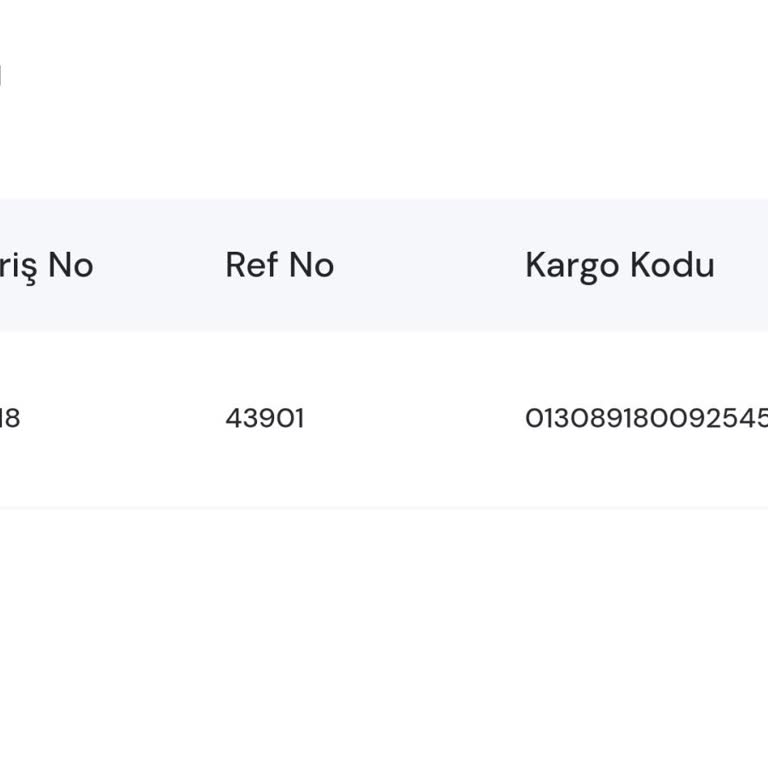Viewport: 768px width, 768px height.
Task: Click the word "Kargo" in the header
Action: pyautogui.click(x=572, y=265)
